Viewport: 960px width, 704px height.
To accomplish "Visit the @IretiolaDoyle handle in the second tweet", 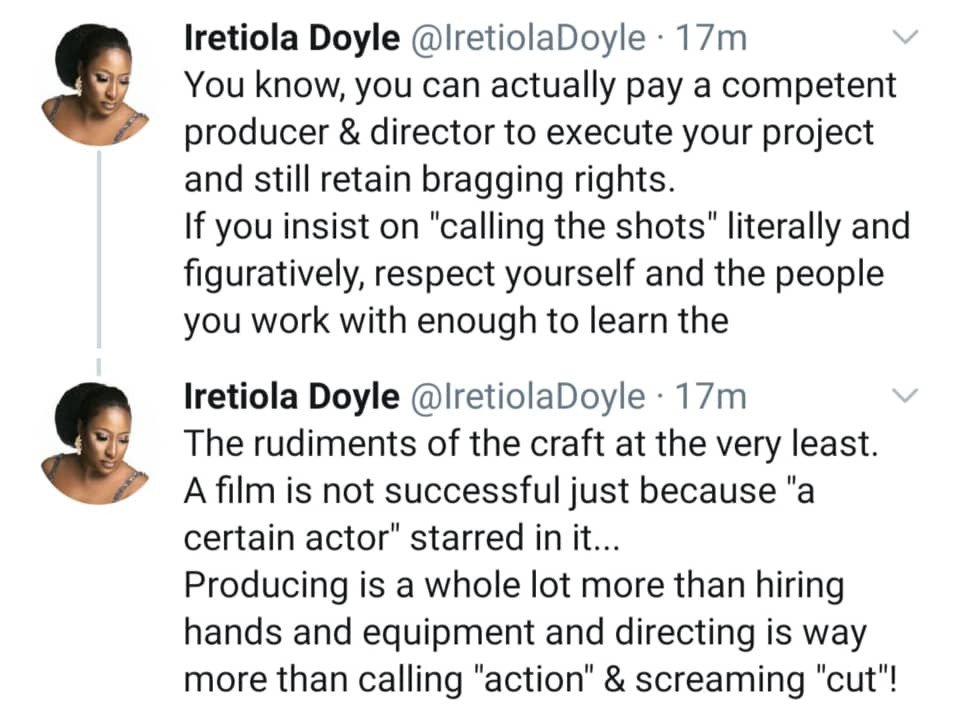I will click(528, 397).
